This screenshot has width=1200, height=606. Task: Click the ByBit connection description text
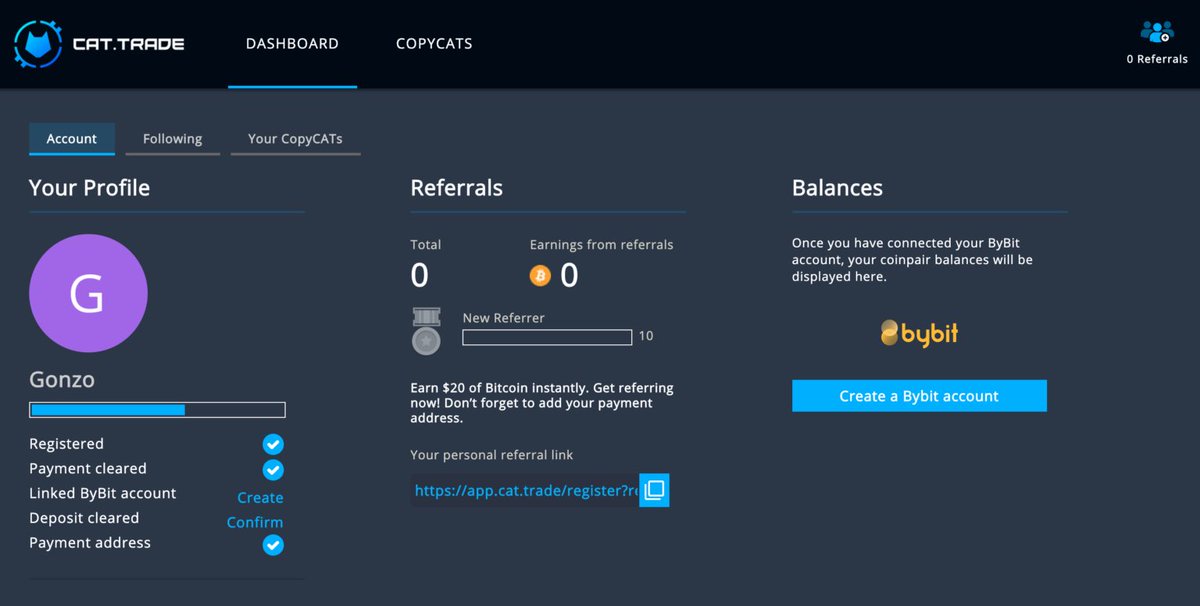pos(912,260)
